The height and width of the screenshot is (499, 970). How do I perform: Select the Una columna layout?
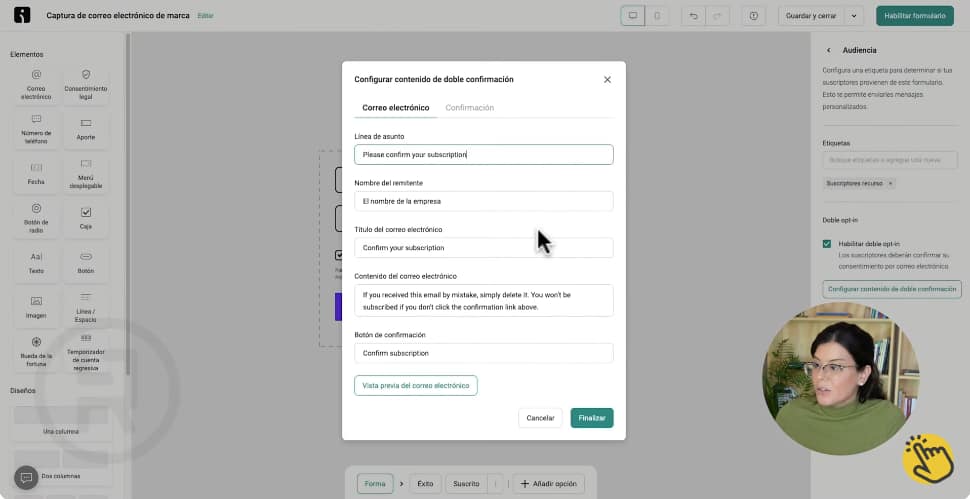(61, 422)
